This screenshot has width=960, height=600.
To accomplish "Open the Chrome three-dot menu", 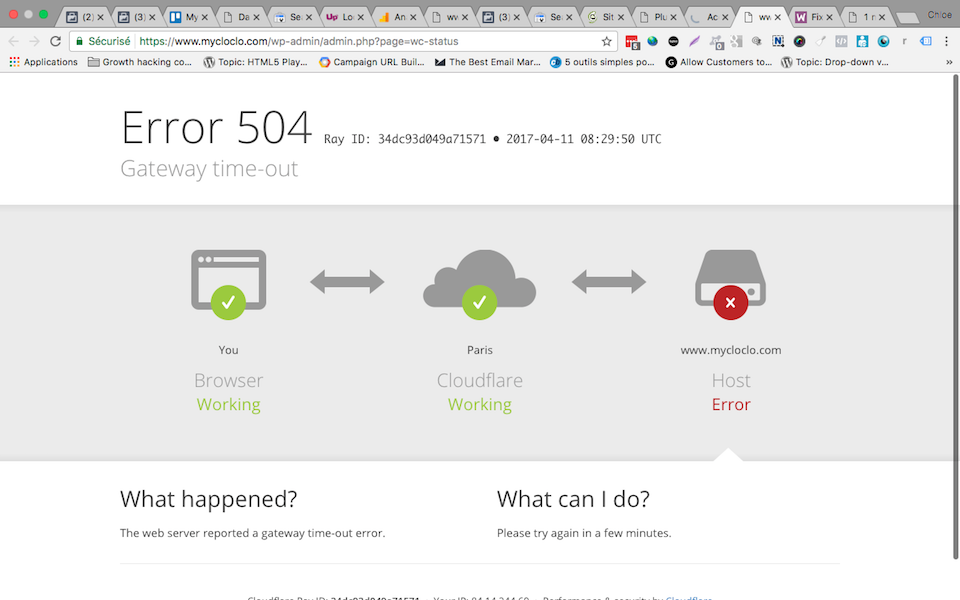I will pyautogui.click(x=947, y=41).
